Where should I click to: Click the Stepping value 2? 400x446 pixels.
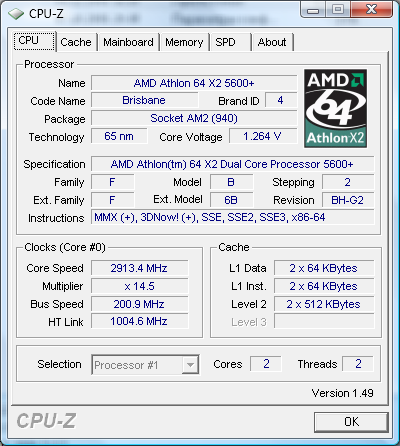click(348, 182)
